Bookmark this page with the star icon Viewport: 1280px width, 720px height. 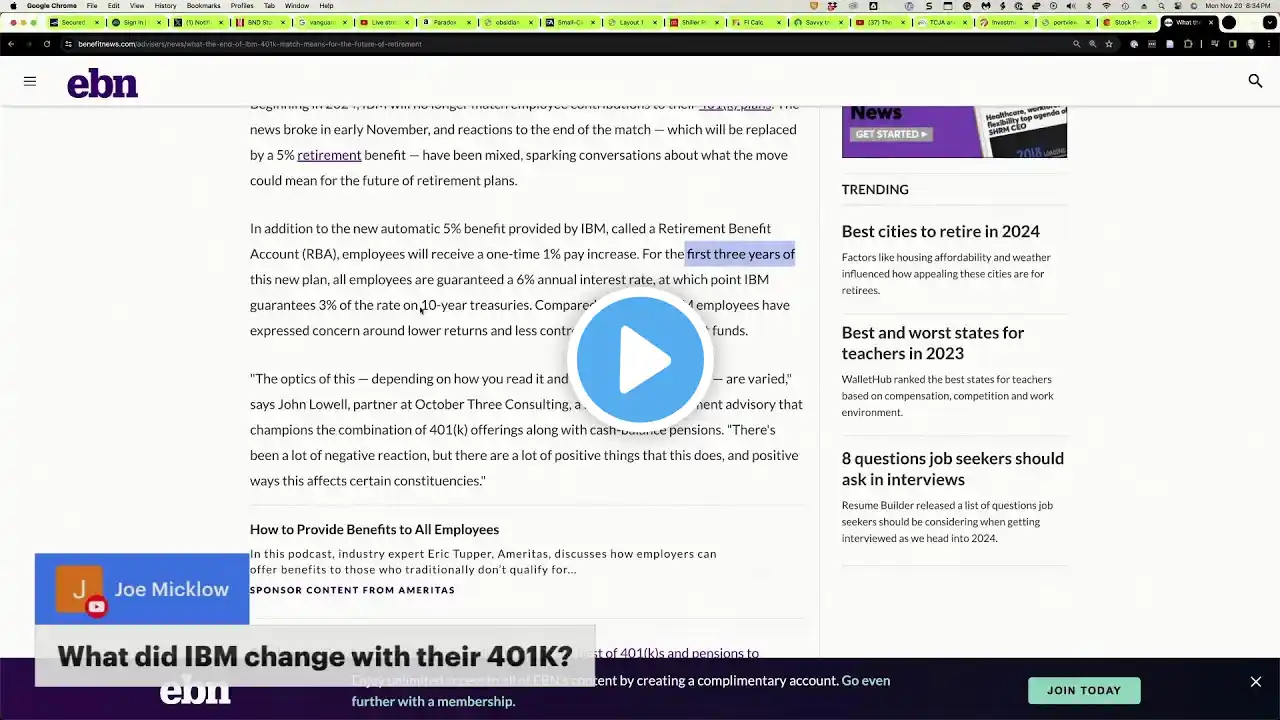click(1109, 44)
